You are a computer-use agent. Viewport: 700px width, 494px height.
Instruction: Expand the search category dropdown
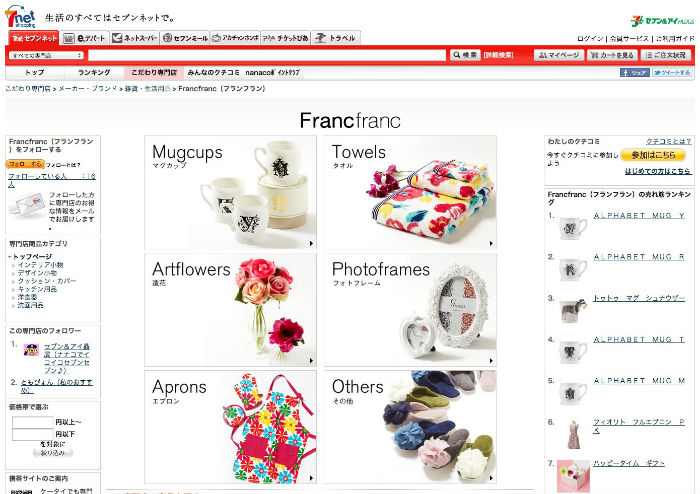click(46, 55)
